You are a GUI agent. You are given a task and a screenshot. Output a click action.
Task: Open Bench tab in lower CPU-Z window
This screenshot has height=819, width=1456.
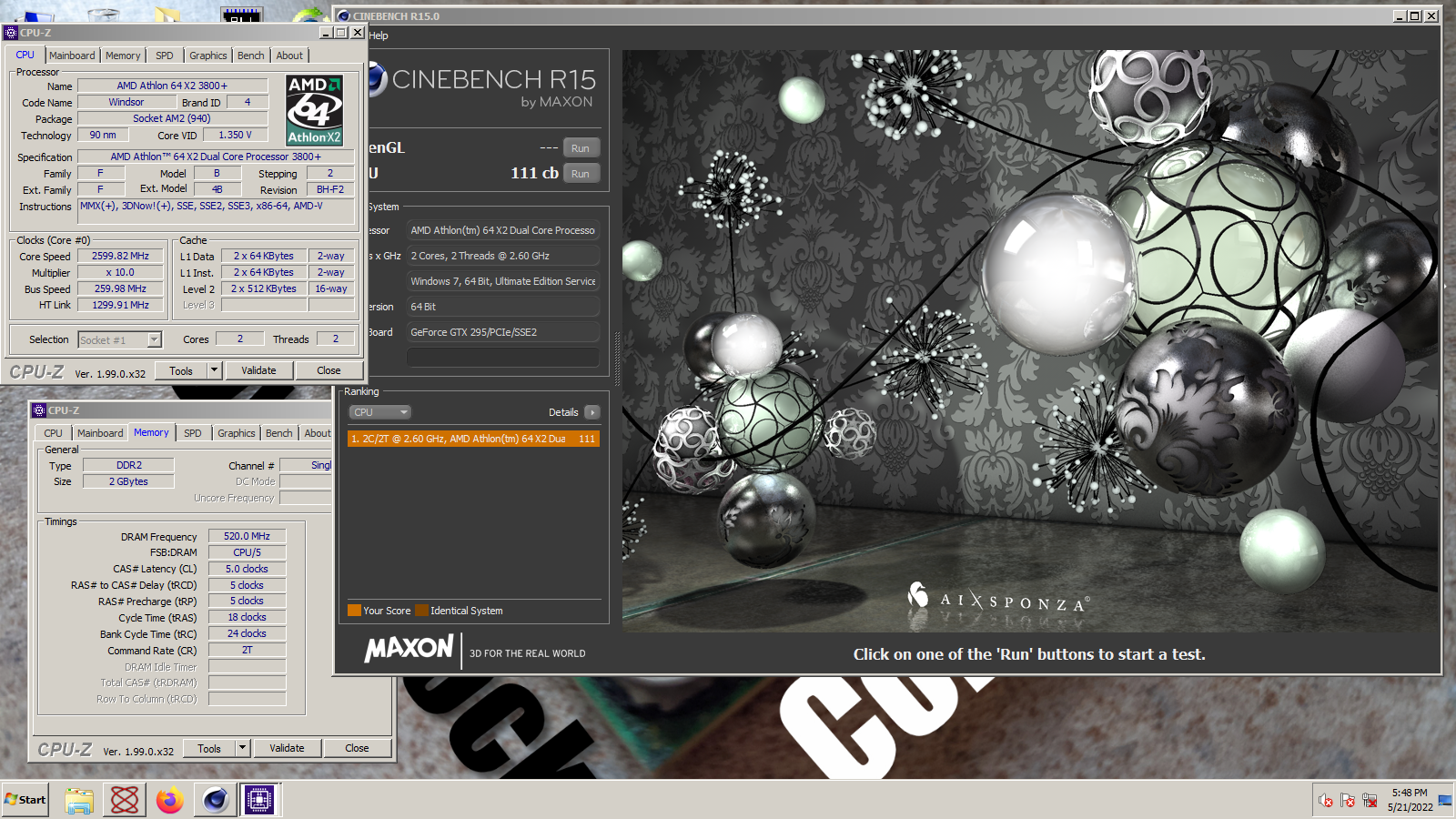pos(279,433)
